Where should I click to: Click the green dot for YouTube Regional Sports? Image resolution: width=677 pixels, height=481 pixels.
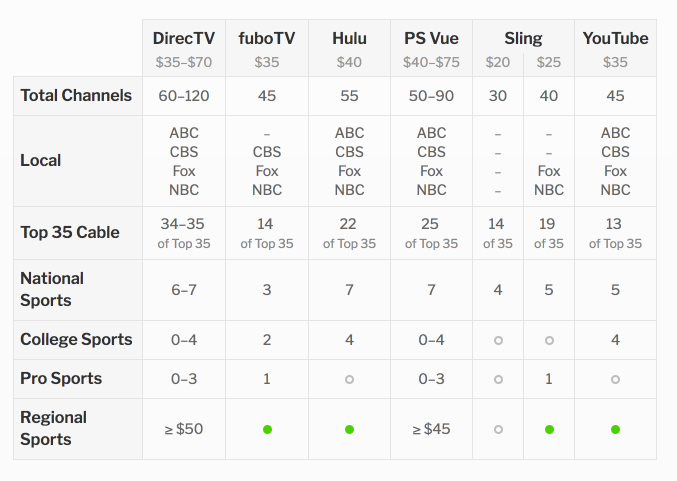pyautogui.click(x=615, y=429)
